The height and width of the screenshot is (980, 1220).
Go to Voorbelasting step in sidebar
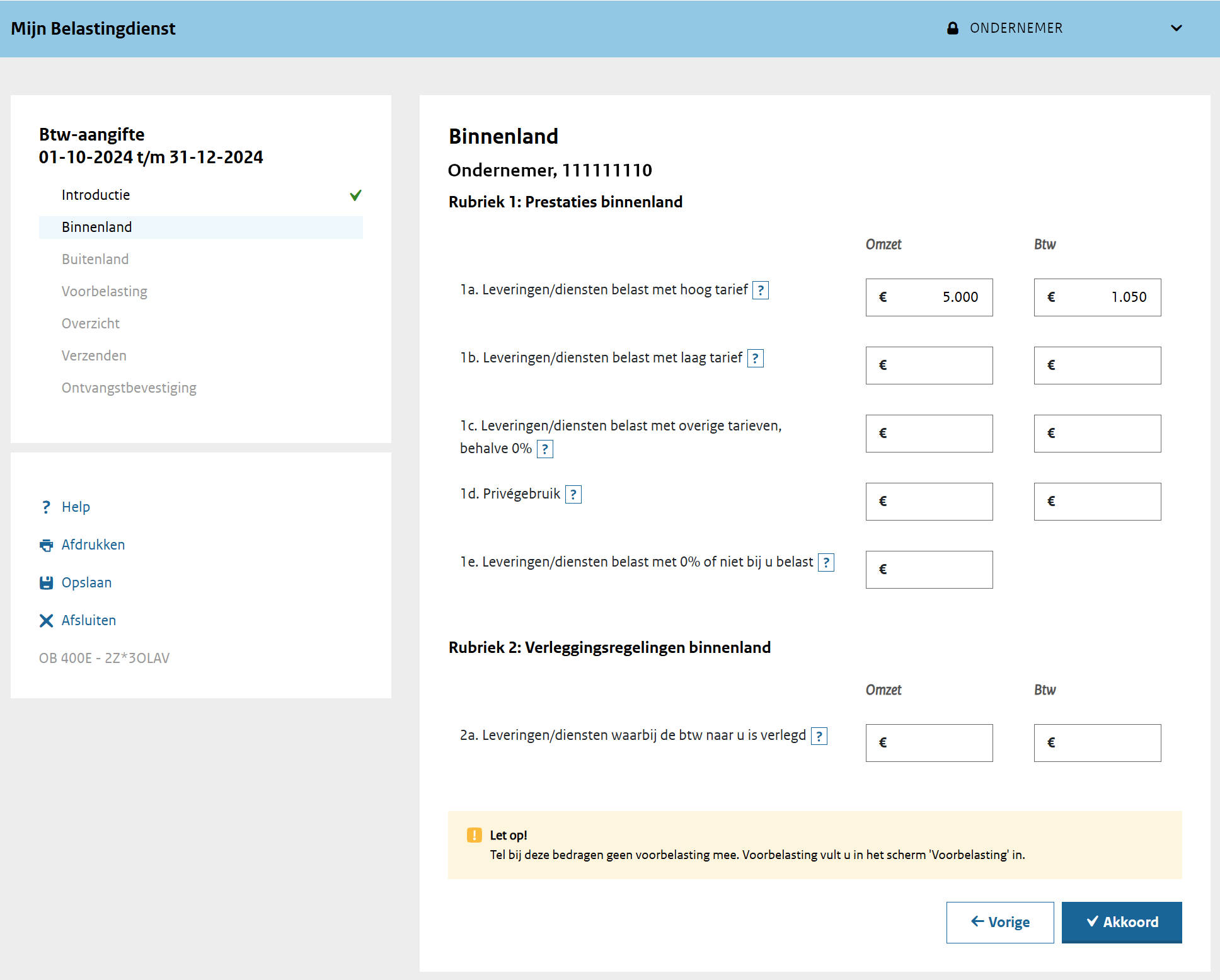pyautogui.click(x=105, y=292)
